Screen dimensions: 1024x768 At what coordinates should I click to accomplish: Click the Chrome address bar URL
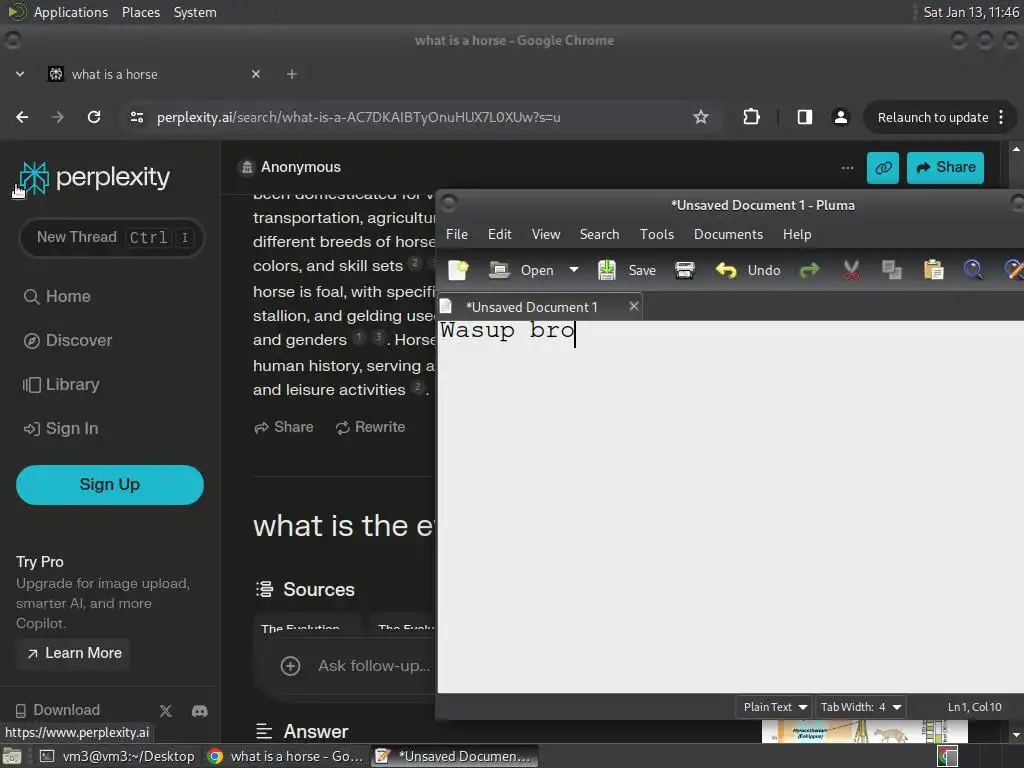[359, 118]
